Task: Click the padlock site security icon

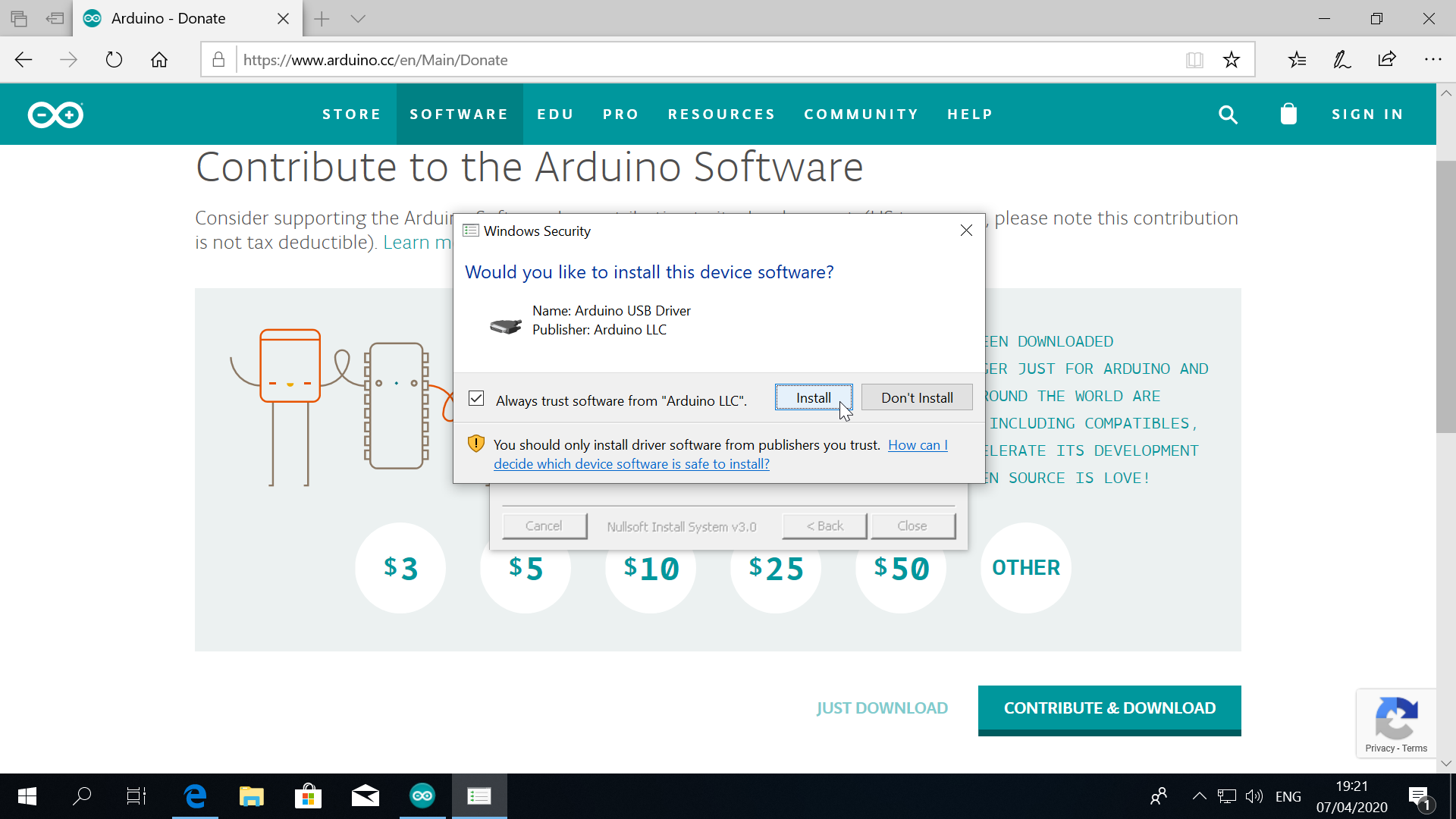Action: [218, 60]
